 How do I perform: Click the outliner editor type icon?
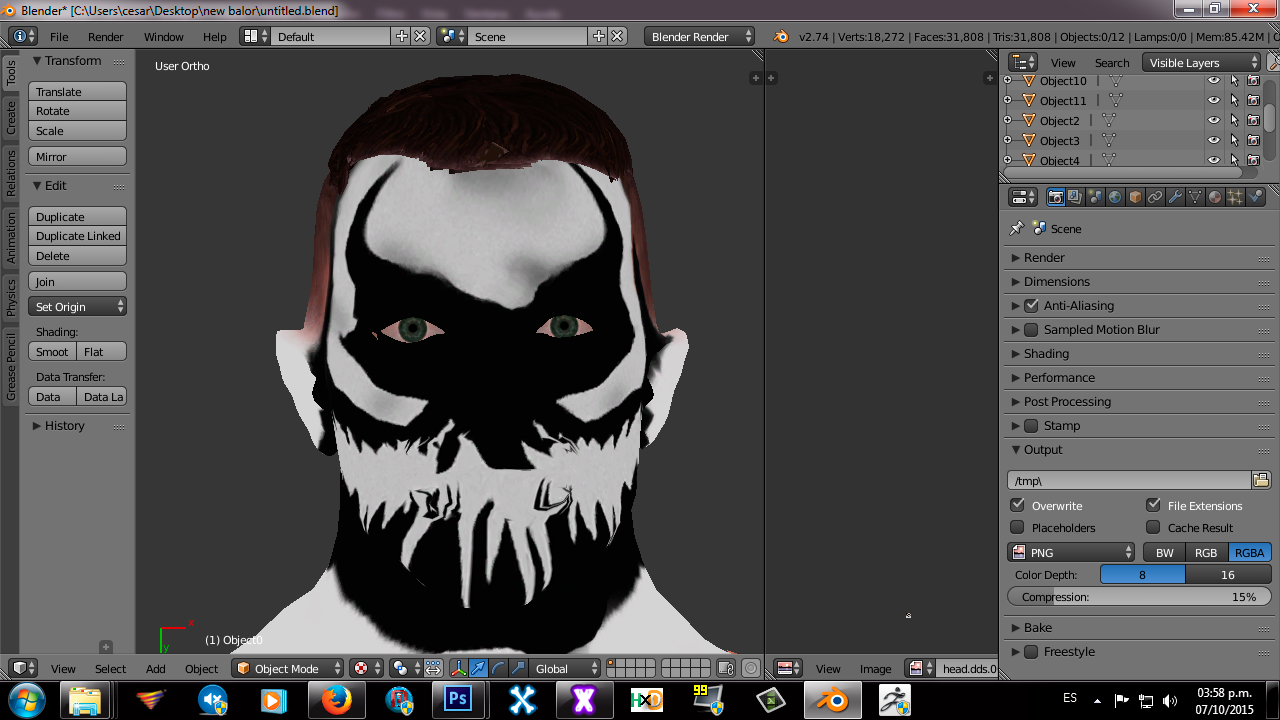[x=1023, y=62]
